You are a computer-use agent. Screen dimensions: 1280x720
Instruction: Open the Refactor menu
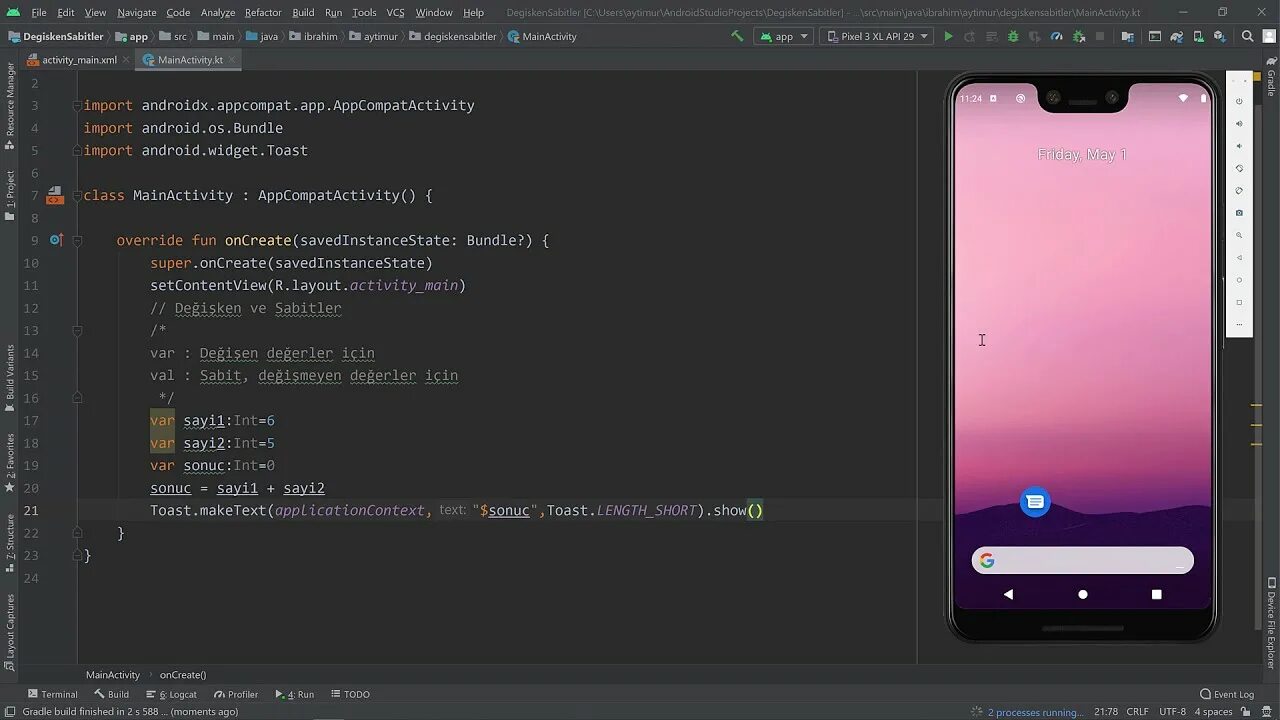click(x=262, y=13)
